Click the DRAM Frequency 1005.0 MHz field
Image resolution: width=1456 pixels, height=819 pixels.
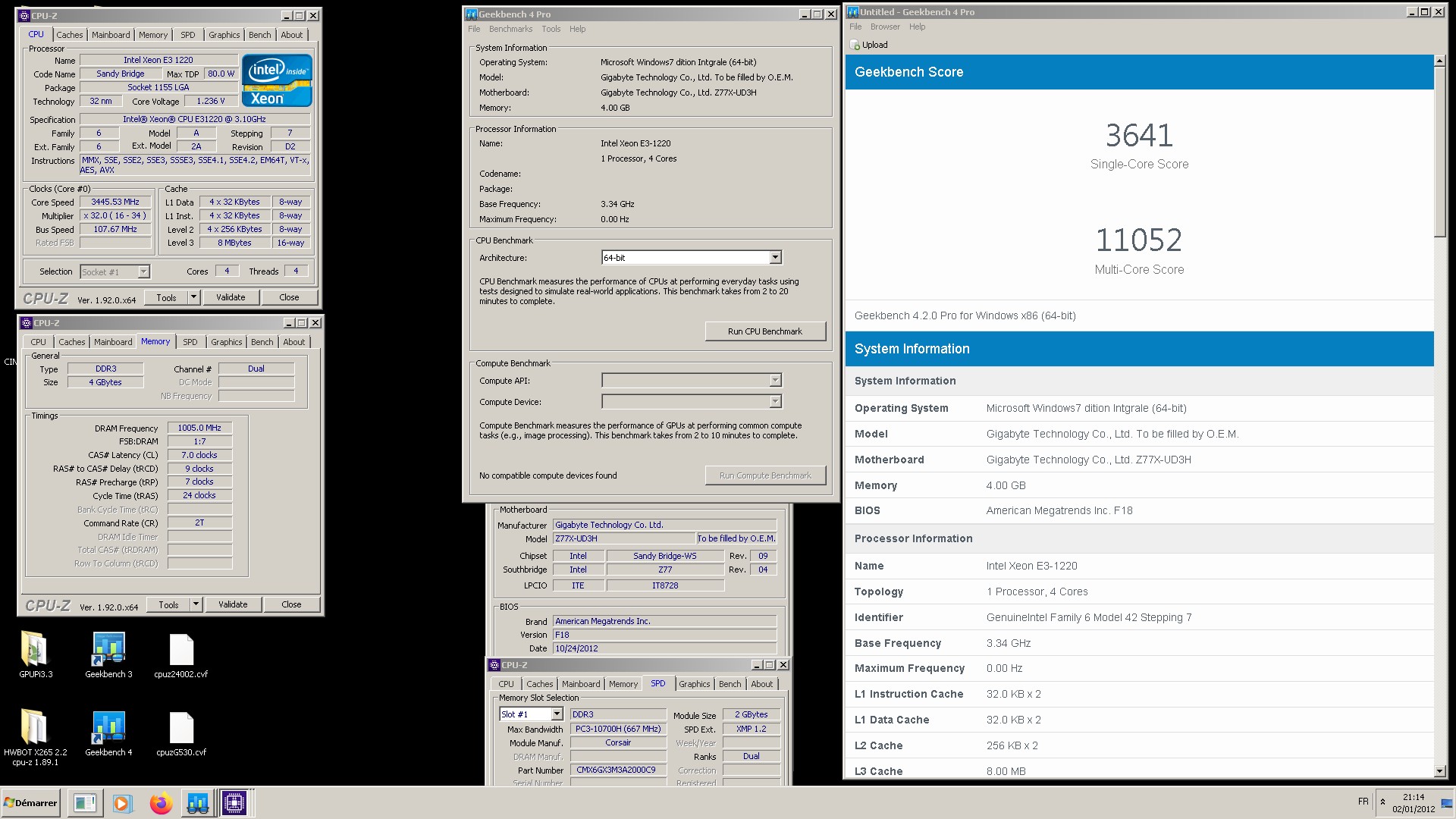(199, 428)
